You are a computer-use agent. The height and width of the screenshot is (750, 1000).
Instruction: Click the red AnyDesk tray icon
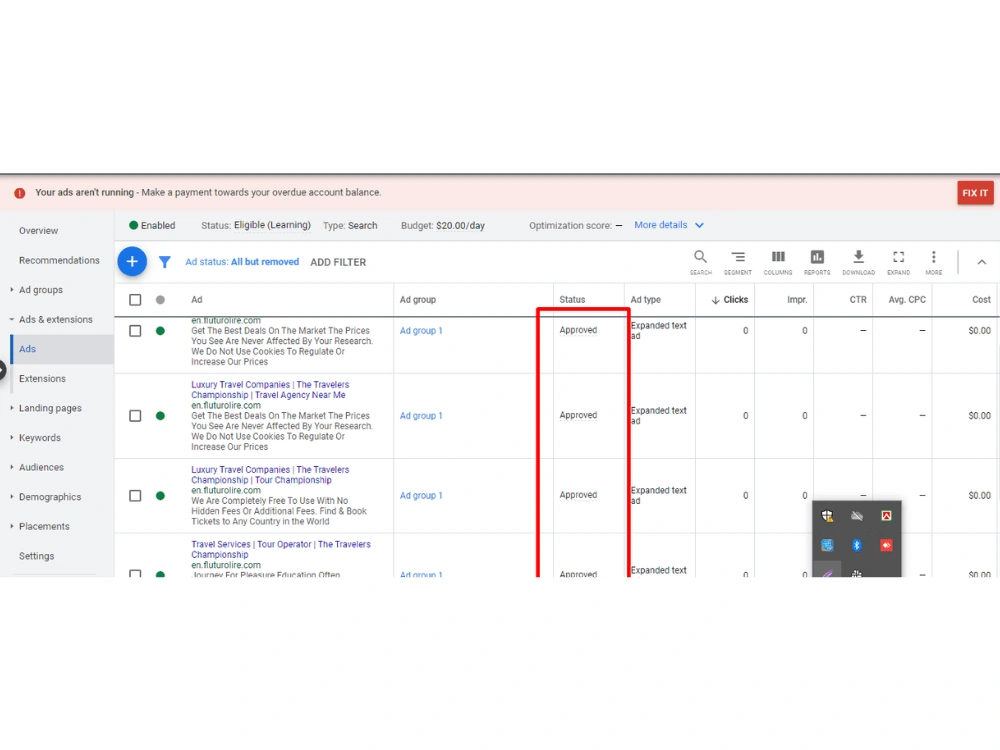(x=886, y=545)
